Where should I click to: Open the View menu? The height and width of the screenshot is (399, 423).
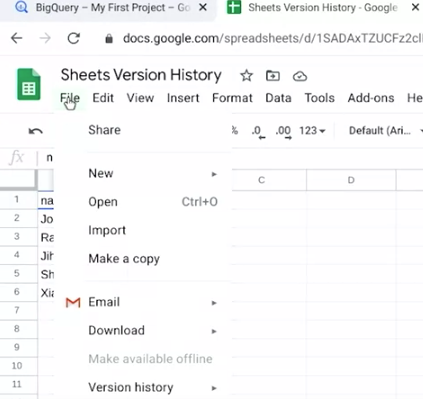(x=140, y=98)
